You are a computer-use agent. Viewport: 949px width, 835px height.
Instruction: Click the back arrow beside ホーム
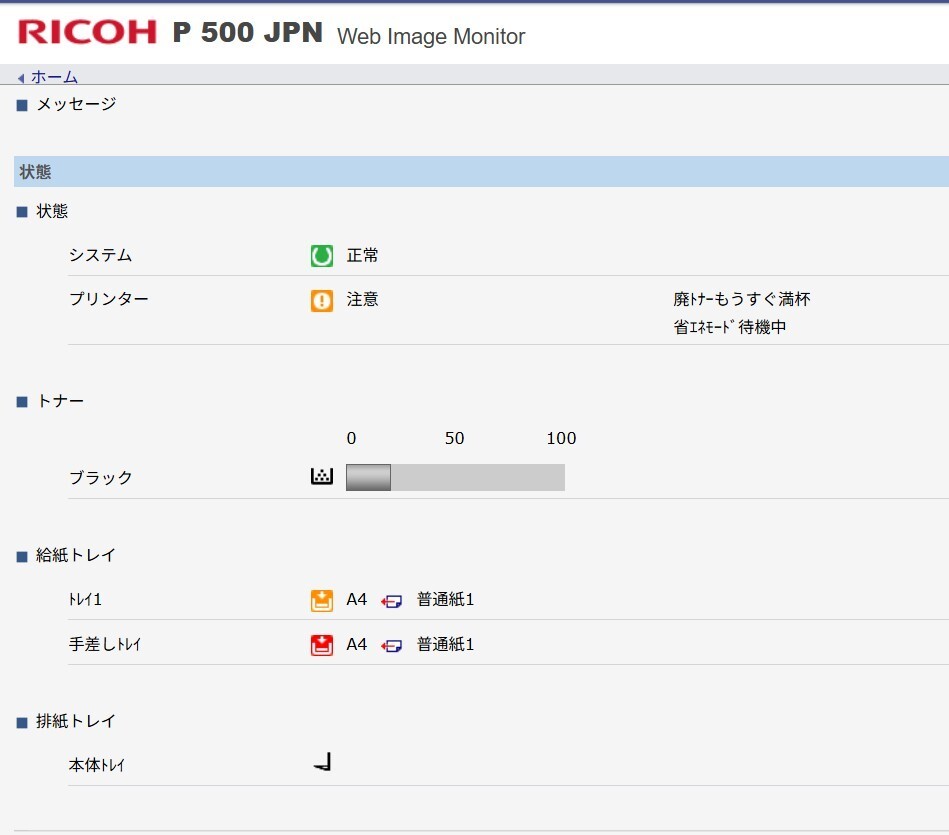pos(21,78)
